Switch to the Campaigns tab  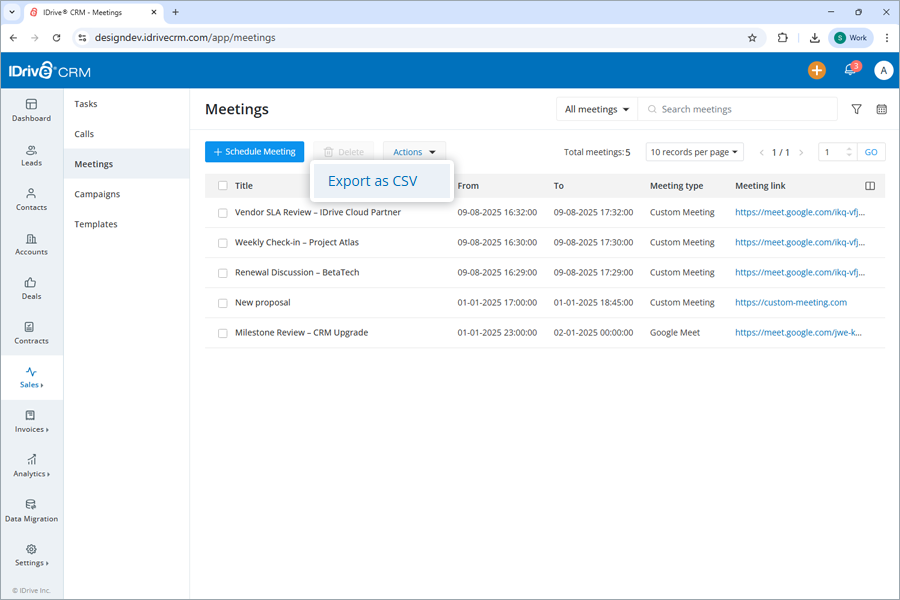click(96, 194)
